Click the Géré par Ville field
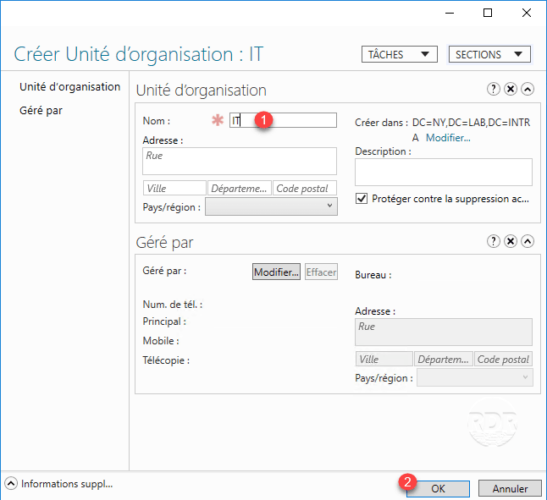This screenshot has height=500, width=547. (x=384, y=359)
